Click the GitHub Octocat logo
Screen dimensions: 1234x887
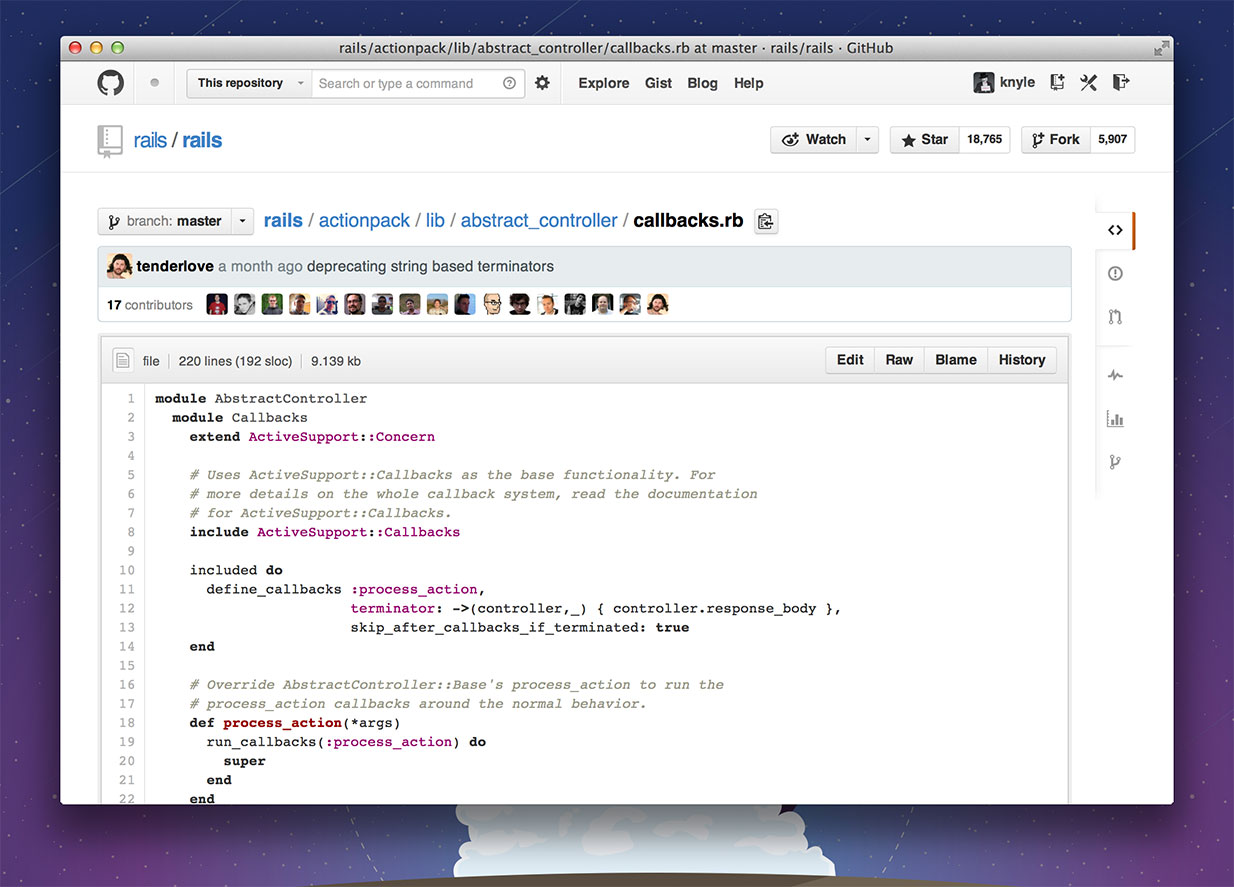[111, 83]
